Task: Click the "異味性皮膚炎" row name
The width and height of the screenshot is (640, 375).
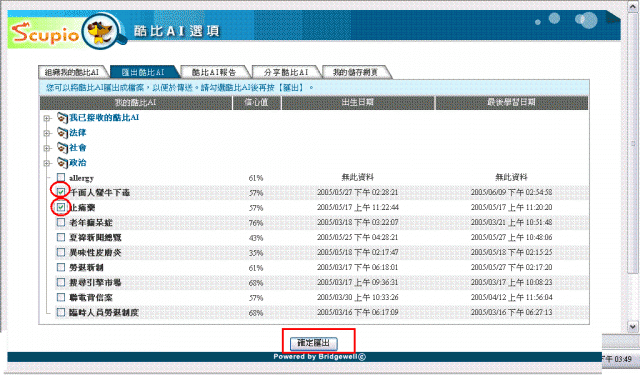Action: [x=95, y=253]
